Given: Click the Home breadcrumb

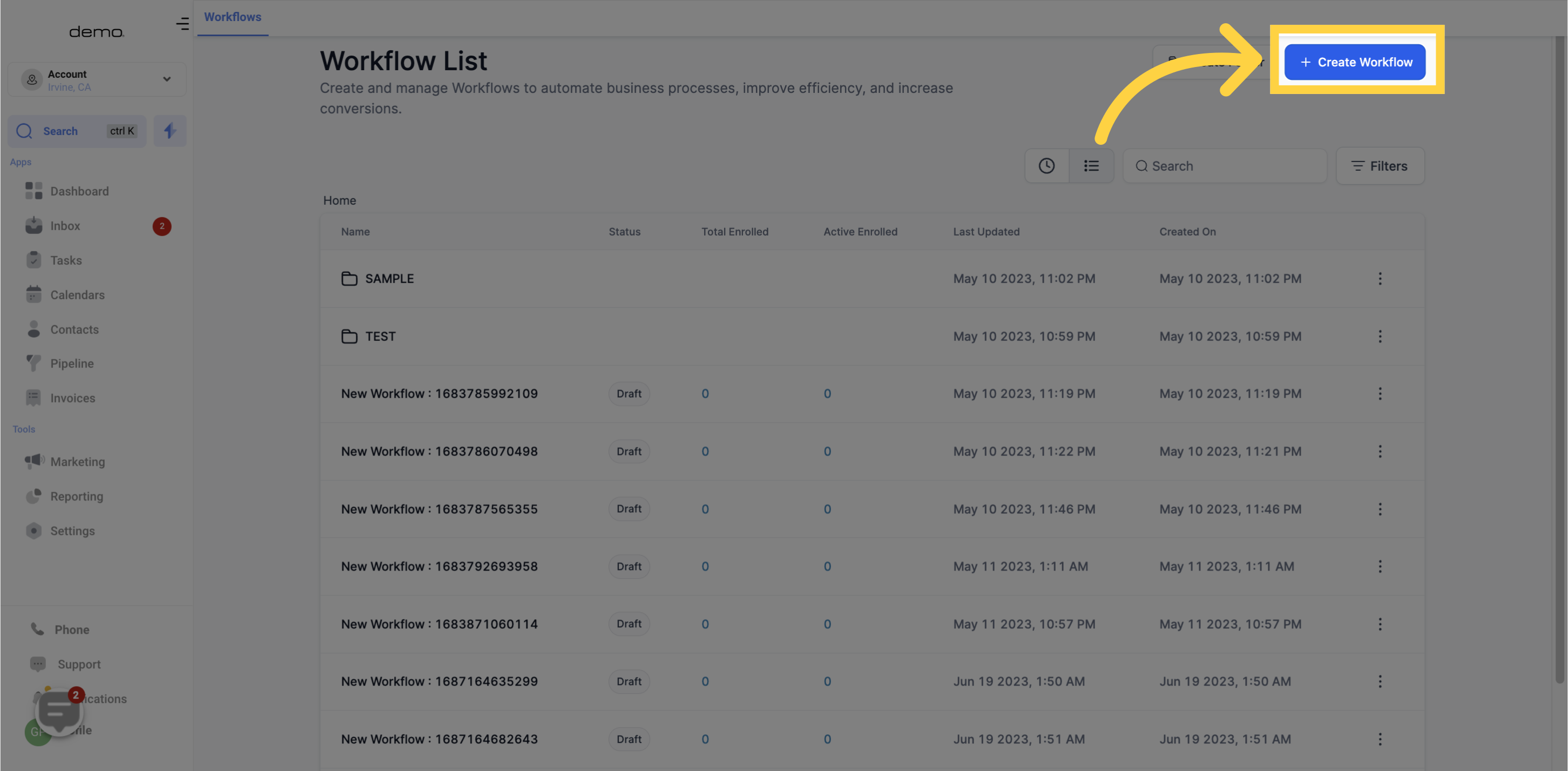Looking at the screenshot, I should [339, 200].
